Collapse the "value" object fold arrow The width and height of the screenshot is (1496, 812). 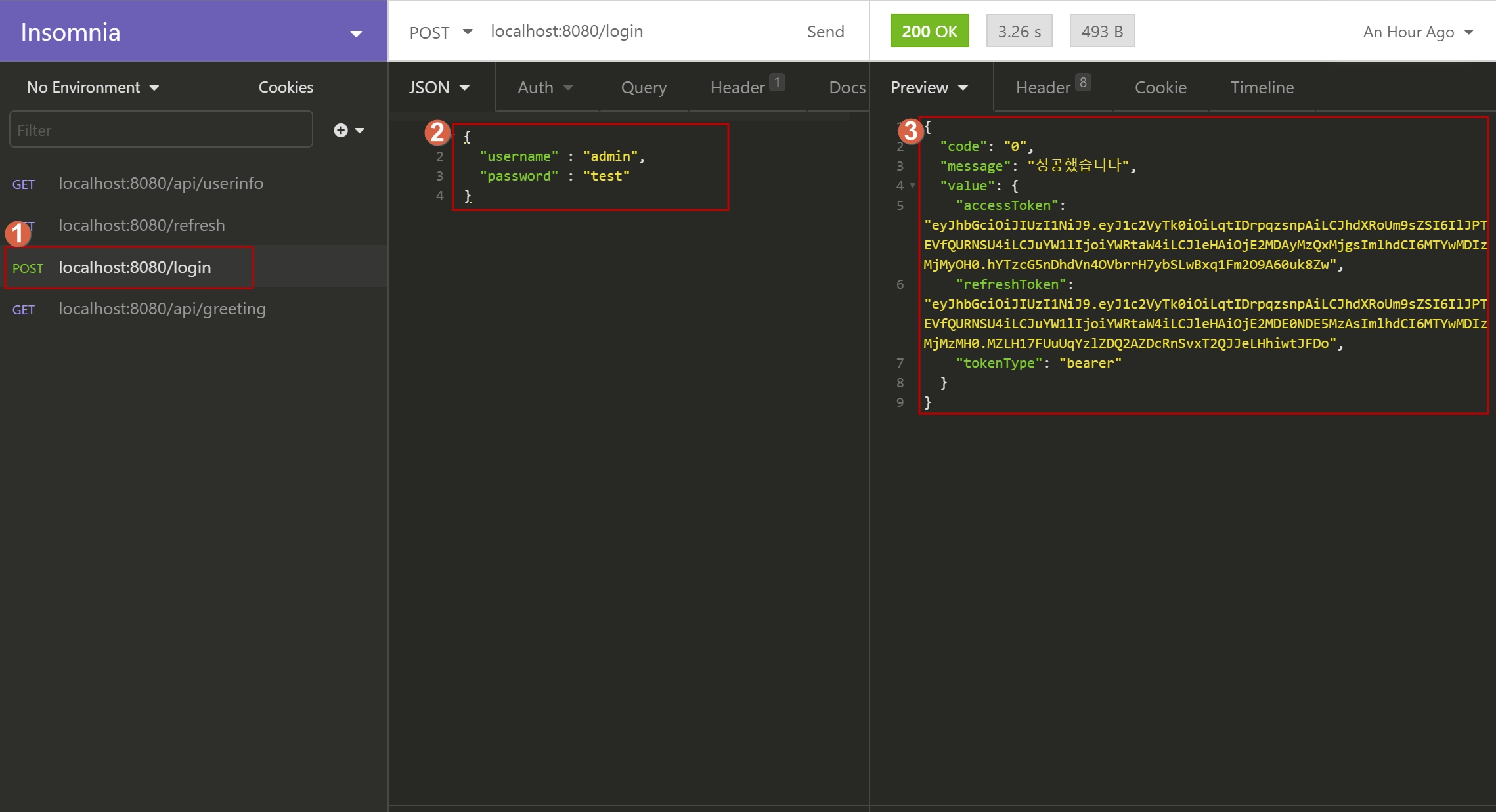pyautogui.click(x=912, y=186)
